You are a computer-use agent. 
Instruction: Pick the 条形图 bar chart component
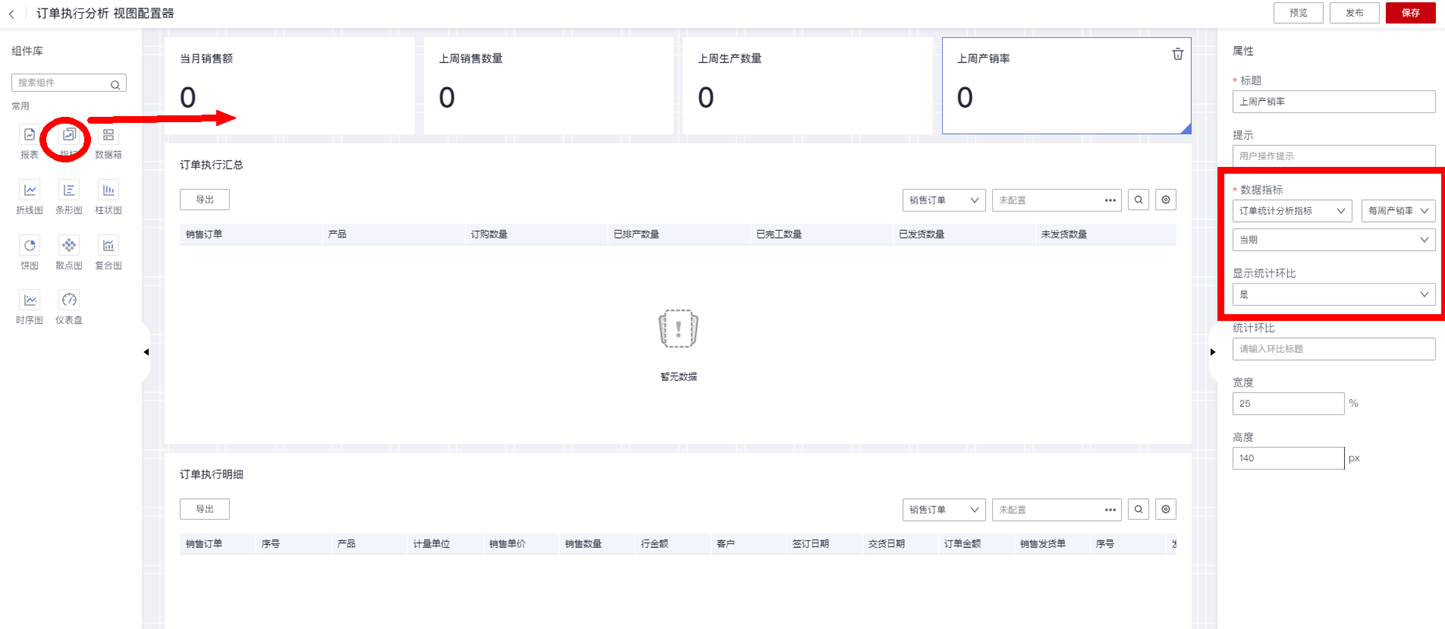(68, 191)
